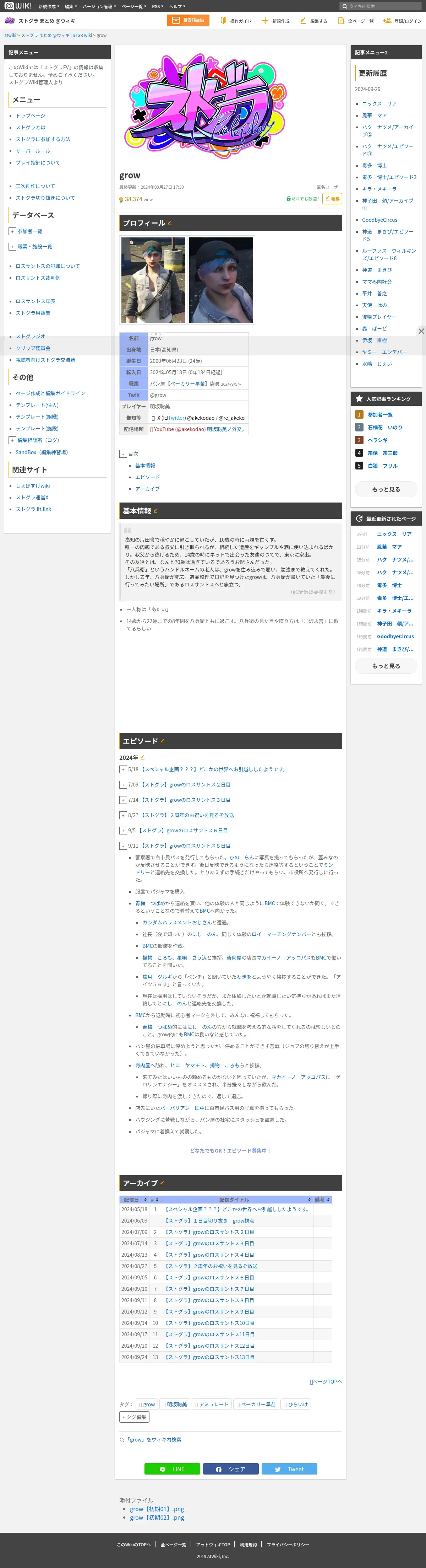Open the RSS dropdown menu
This screenshot has width=426, height=1568.
pyautogui.click(x=157, y=6)
